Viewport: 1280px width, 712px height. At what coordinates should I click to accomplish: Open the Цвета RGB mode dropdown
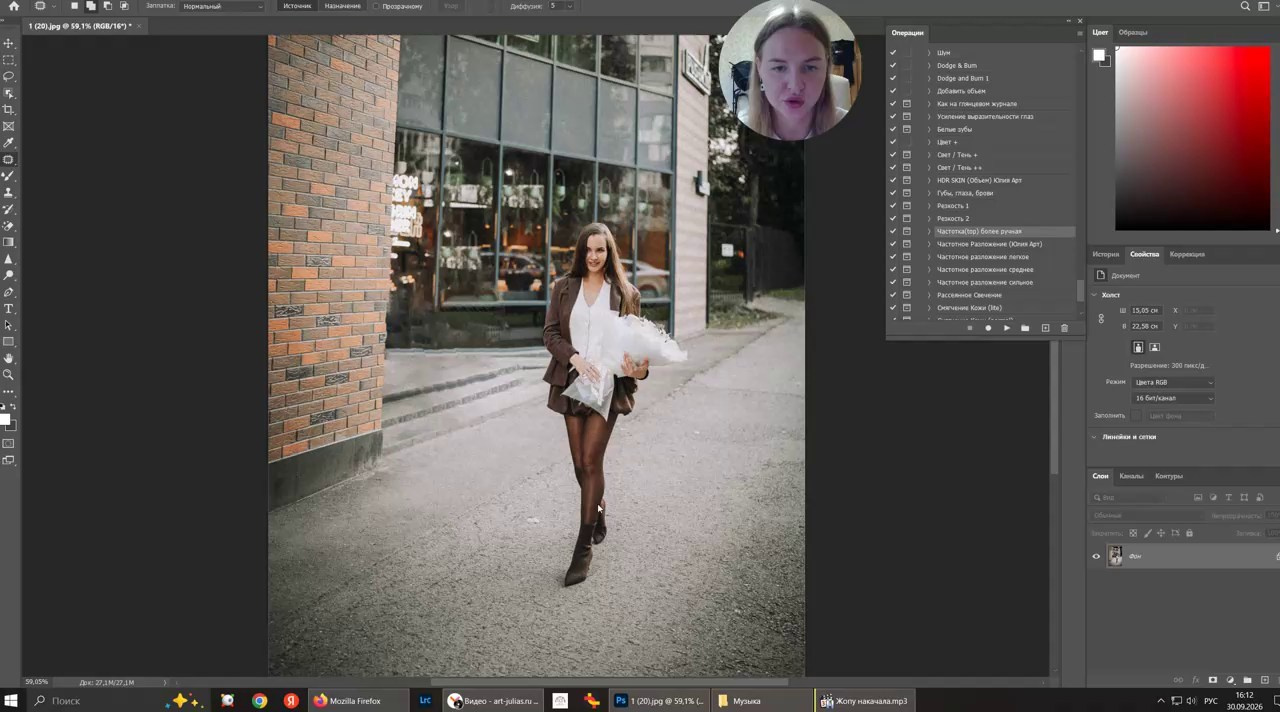[x=1173, y=382]
